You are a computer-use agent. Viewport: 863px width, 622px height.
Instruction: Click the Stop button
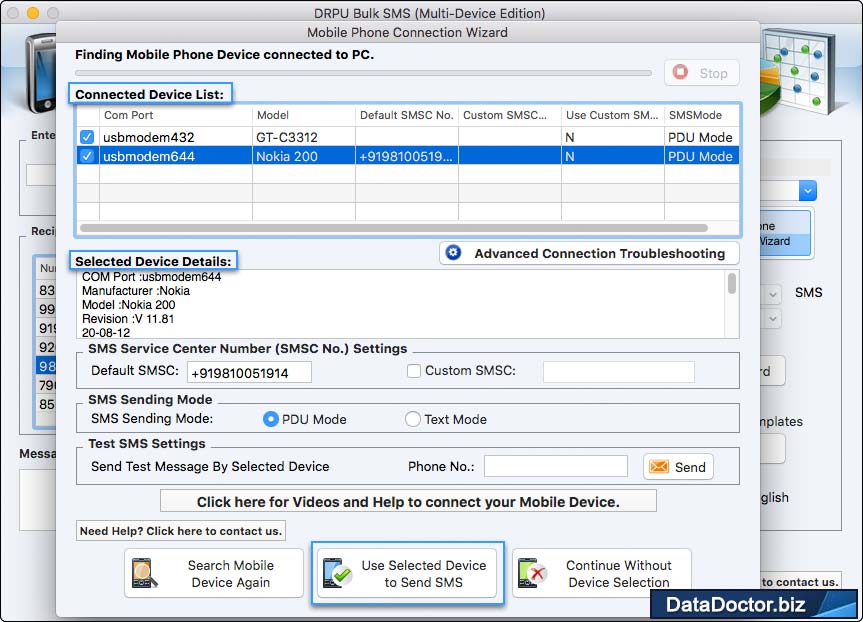[702, 73]
